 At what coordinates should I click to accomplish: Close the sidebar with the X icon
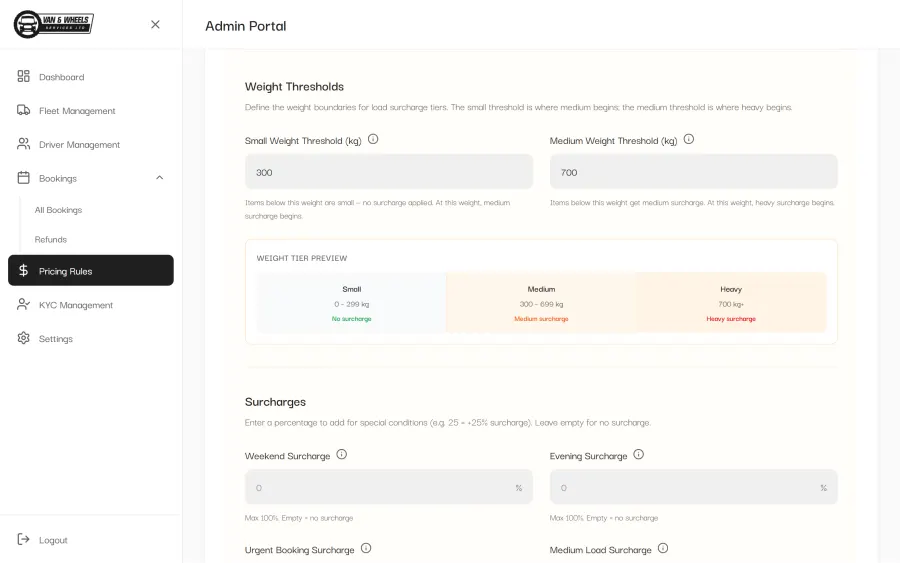[155, 24]
